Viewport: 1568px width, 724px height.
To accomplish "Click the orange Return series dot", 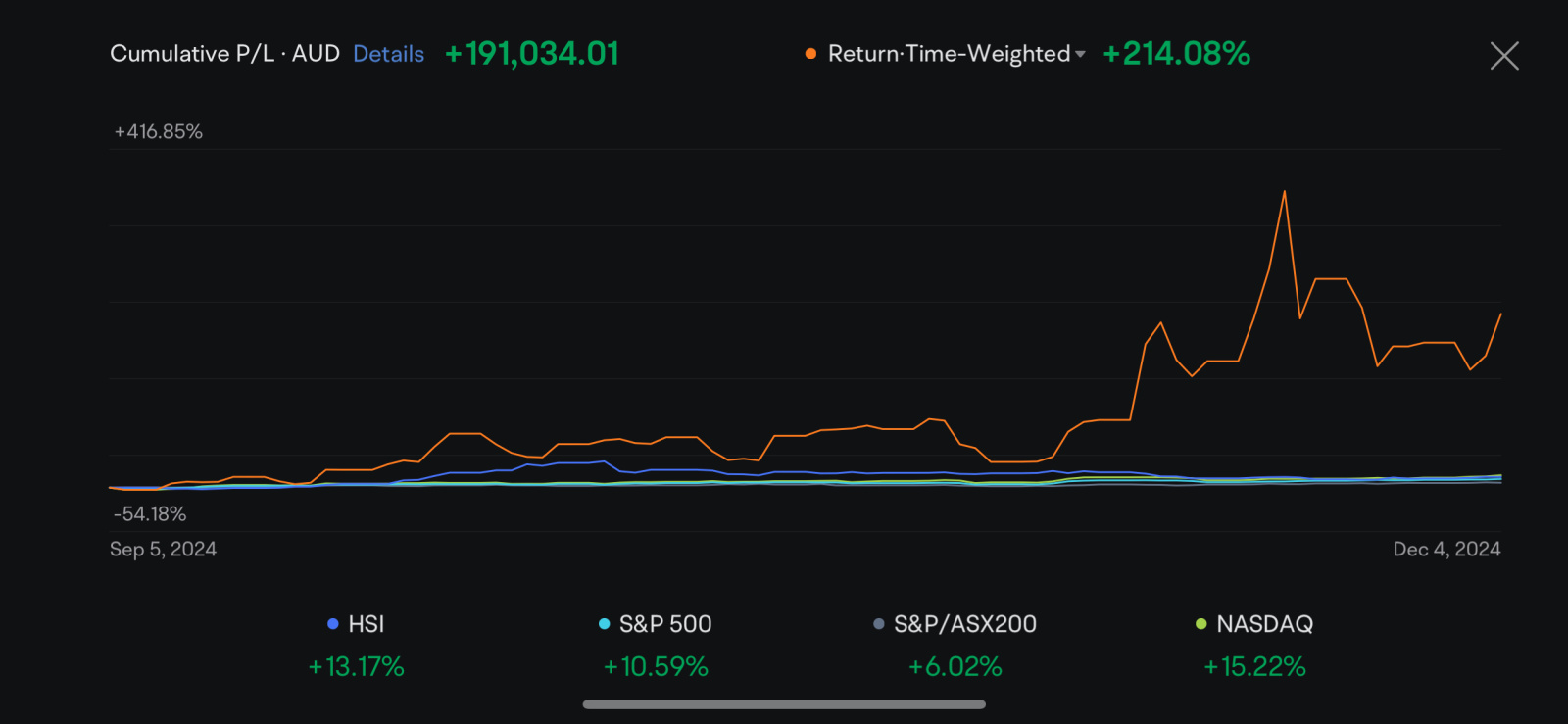I will click(x=810, y=54).
